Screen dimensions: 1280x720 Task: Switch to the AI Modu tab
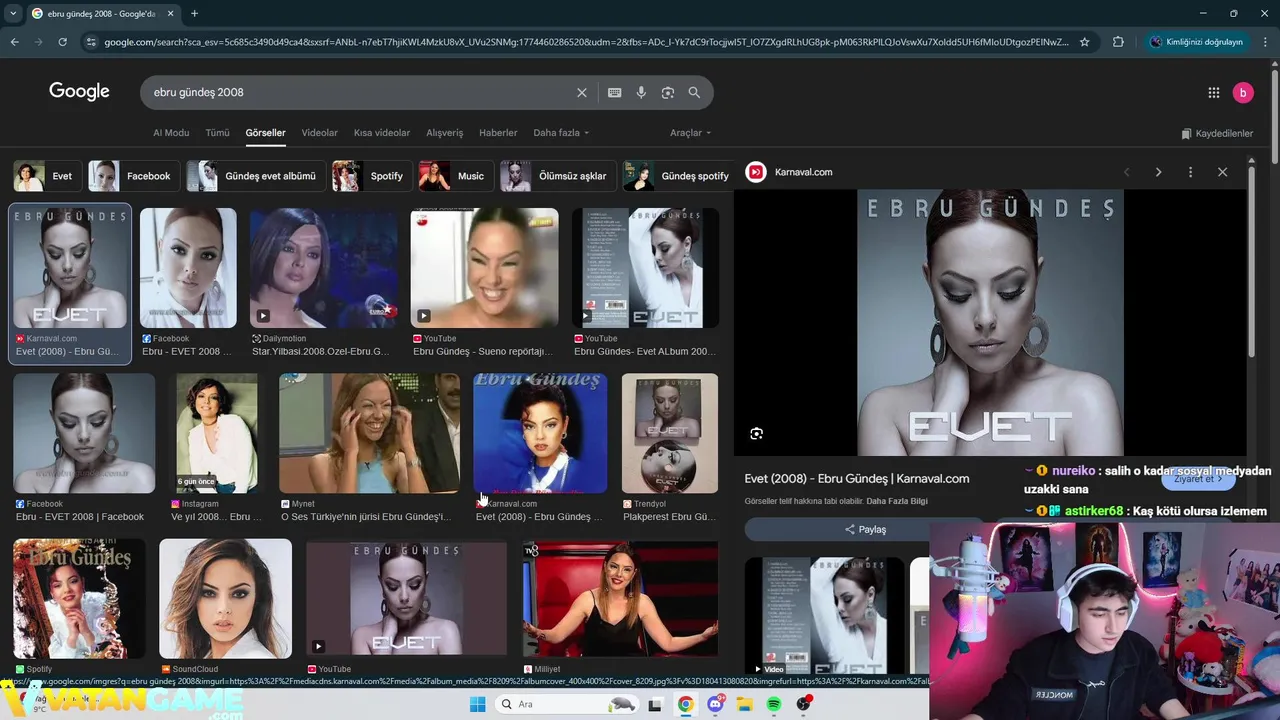pyautogui.click(x=171, y=132)
